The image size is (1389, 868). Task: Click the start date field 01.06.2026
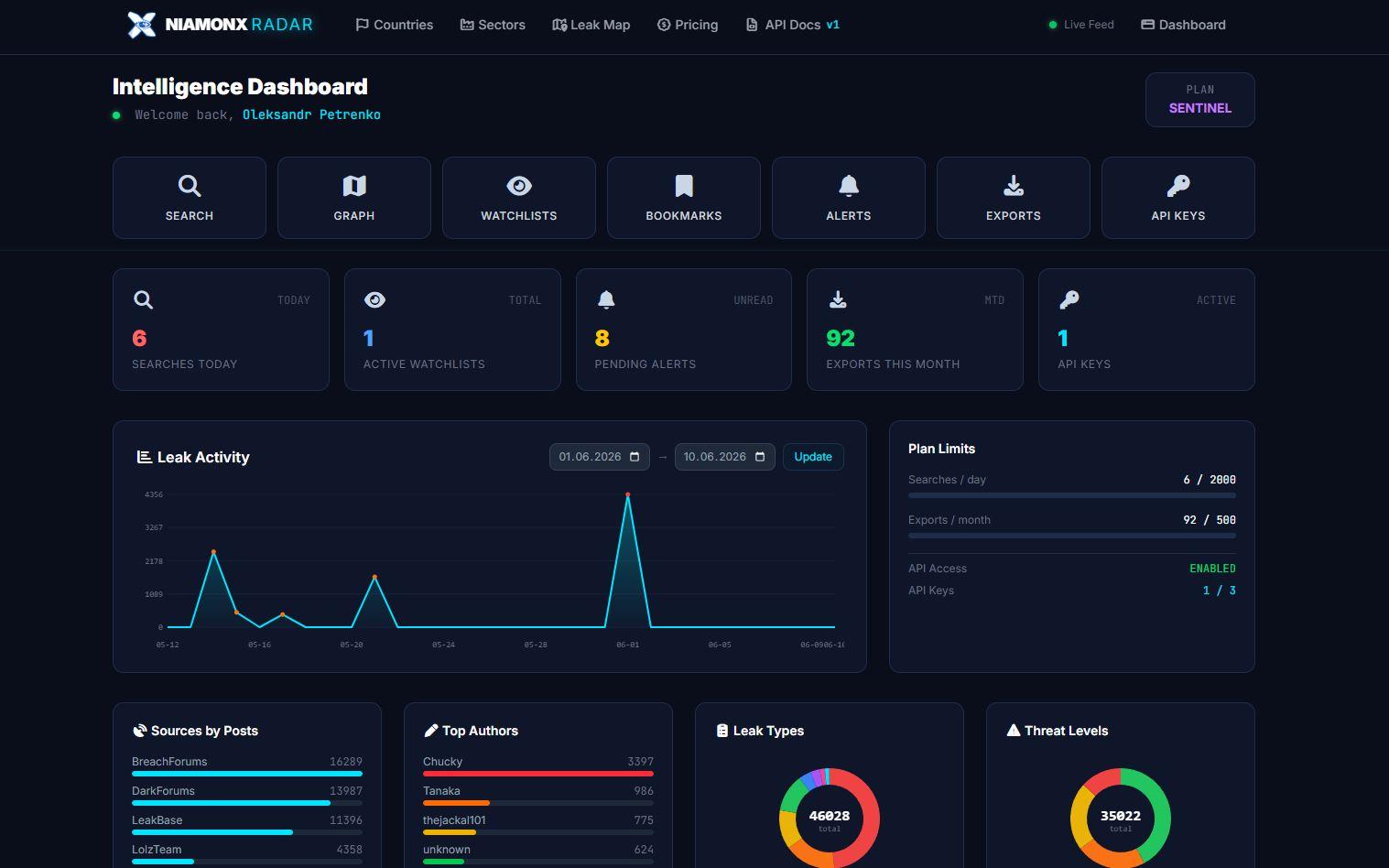pos(600,457)
